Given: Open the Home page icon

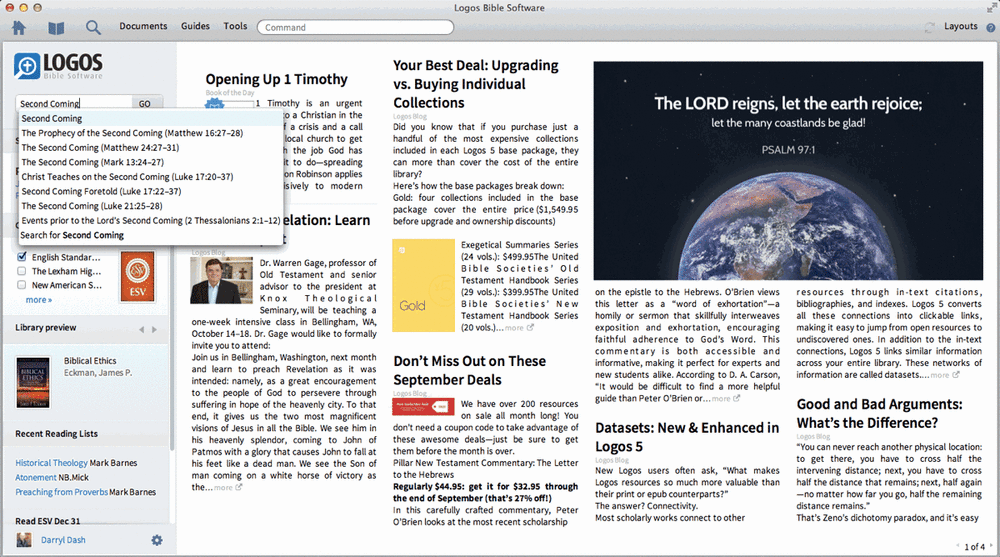Looking at the screenshot, I should [x=19, y=27].
